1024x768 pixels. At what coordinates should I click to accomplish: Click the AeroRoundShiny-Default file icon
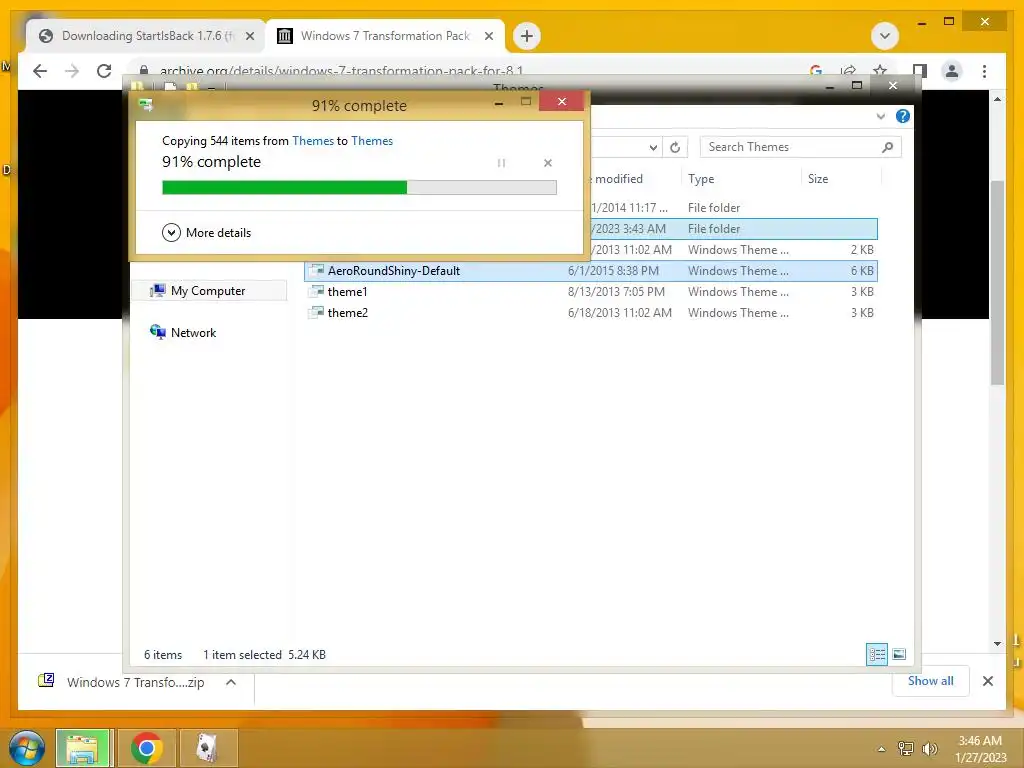317,270
